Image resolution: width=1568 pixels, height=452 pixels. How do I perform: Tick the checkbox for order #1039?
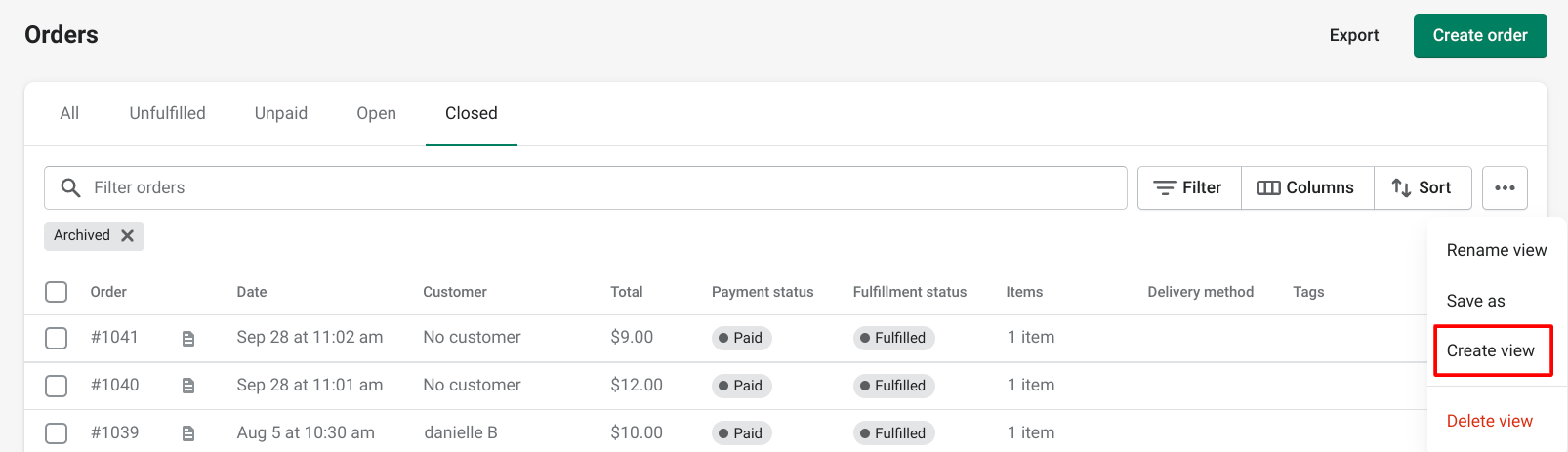tap(57, 433)
